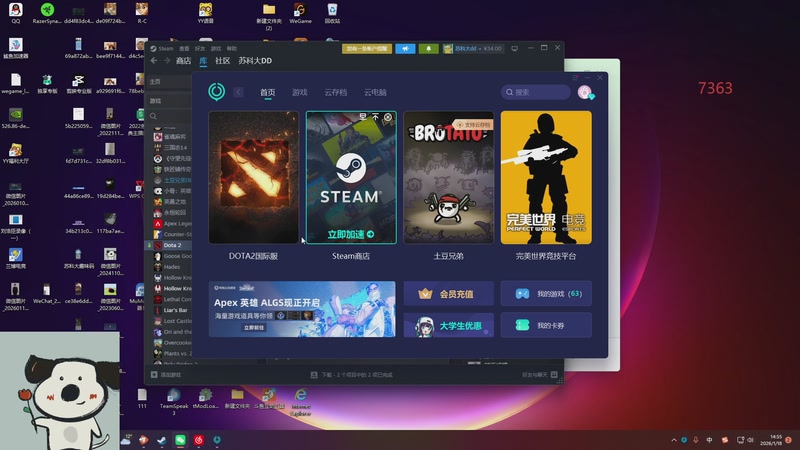This screenshot has width=800, height=450.
Task: Open TeamSpeak 3 desktop icon
Action: click(174, 402)
